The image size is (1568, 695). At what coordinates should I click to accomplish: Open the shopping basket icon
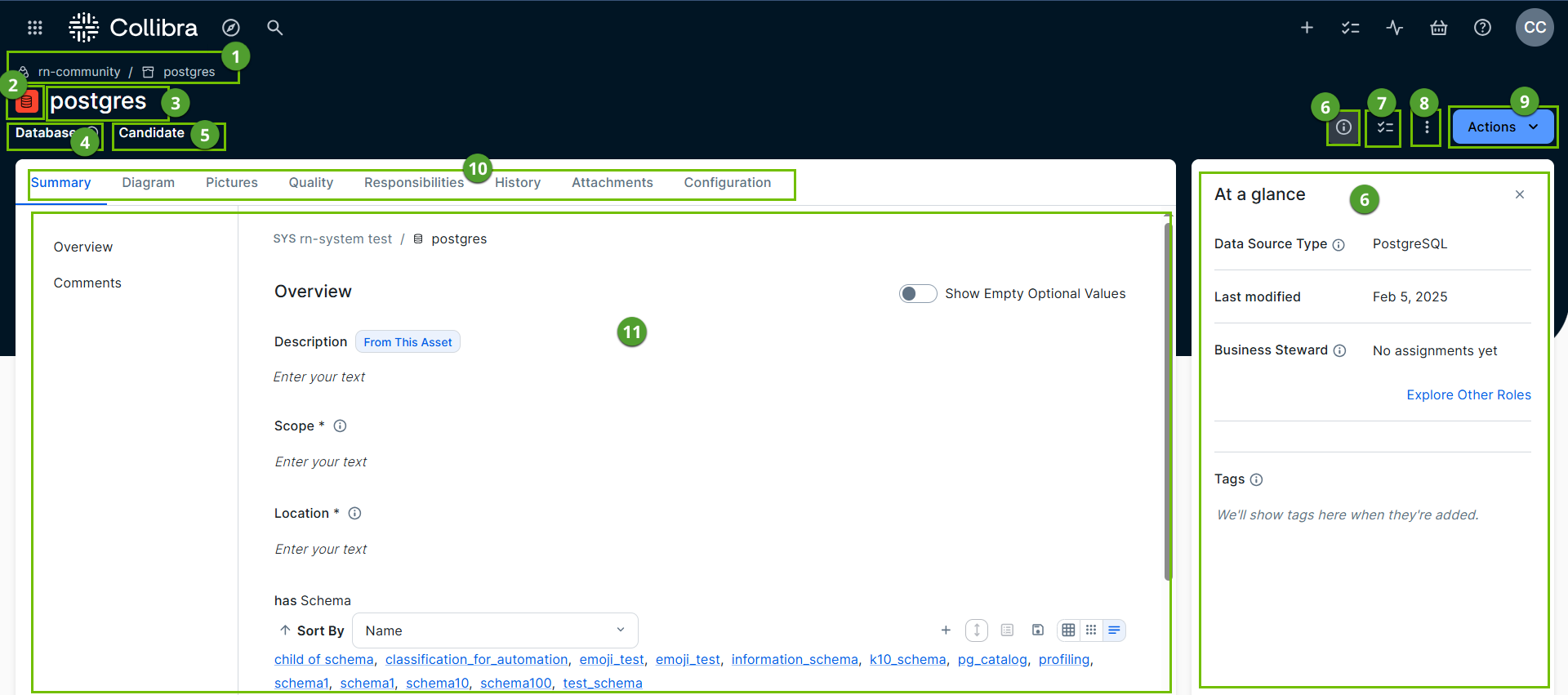[x=1438, y=28]
